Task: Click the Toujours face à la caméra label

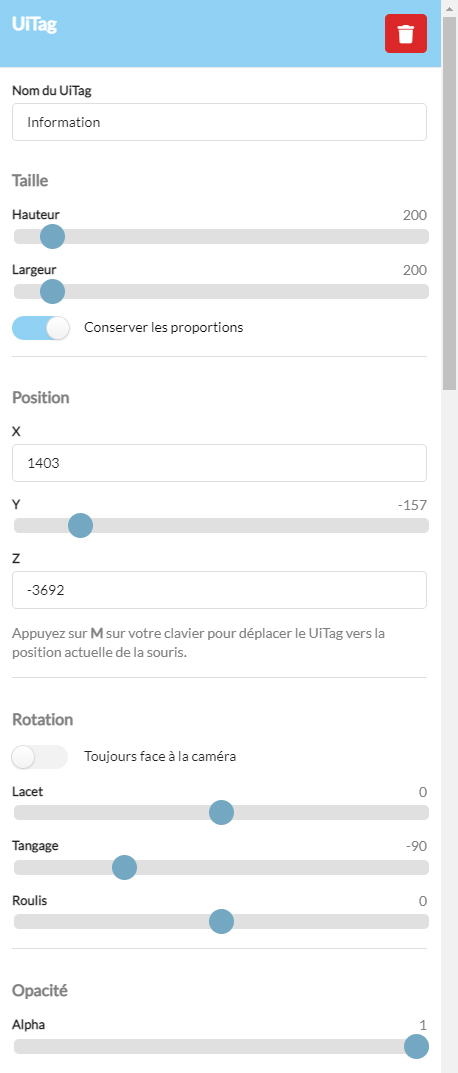Action: pos(160,757)
